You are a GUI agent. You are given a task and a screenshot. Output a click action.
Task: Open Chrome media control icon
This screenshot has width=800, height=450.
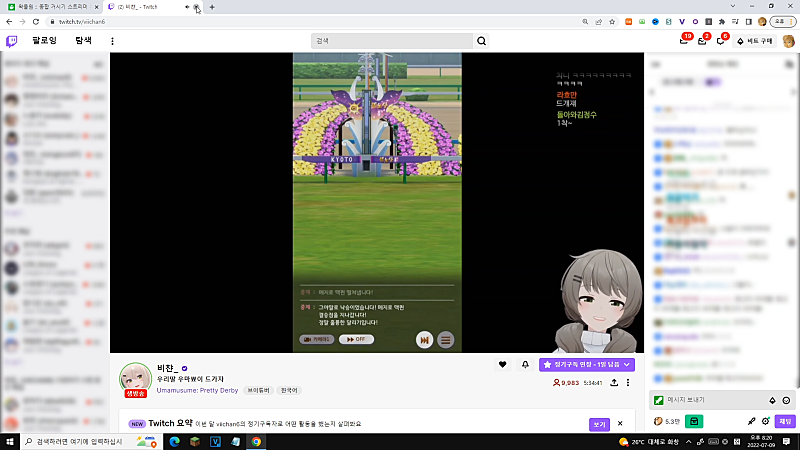click(735, 22)
